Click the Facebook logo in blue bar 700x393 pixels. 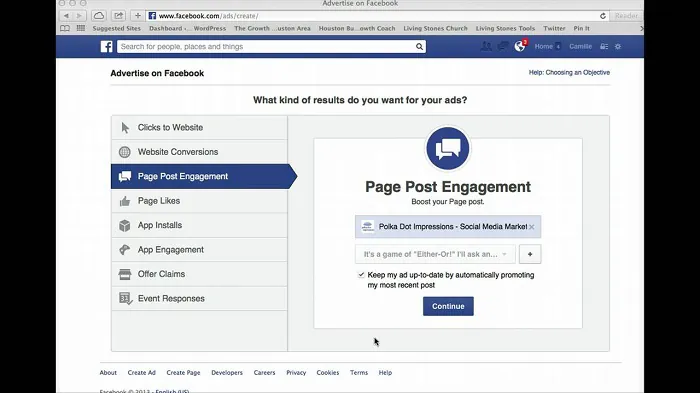107,46
